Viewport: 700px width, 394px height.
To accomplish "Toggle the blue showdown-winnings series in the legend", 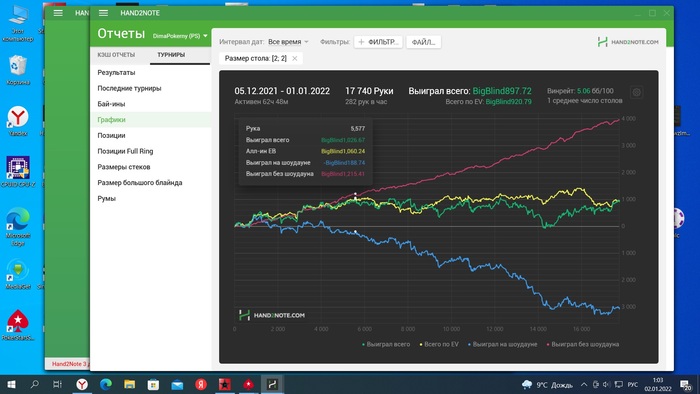I will click(x=503, y=344).
